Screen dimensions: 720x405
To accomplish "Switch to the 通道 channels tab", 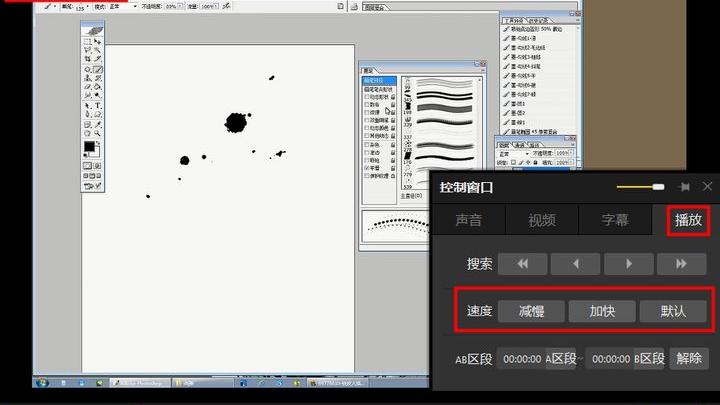I will [522, 145].
